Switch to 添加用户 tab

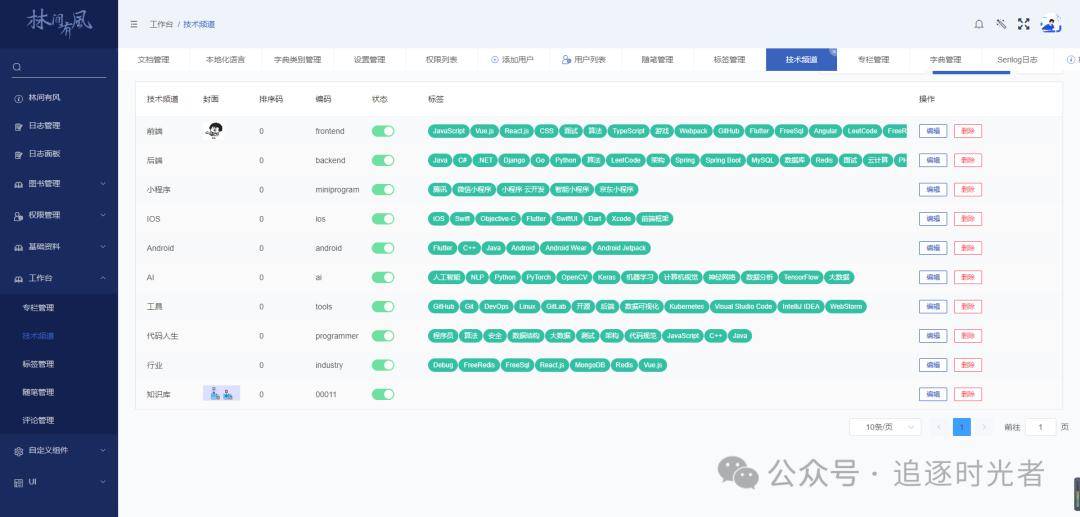point(513,60)
